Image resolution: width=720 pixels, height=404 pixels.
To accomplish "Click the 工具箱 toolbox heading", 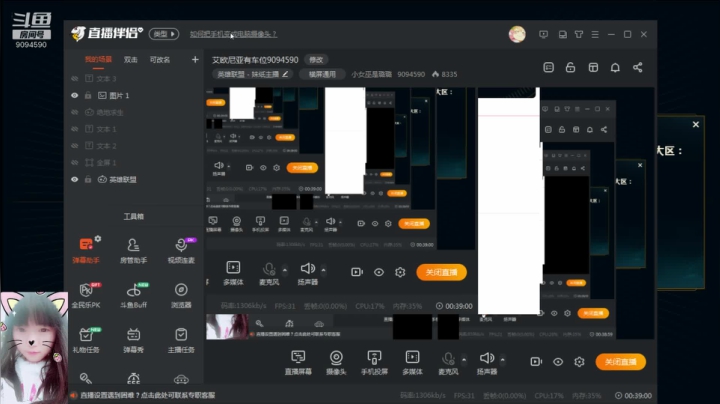I will coord(134,216).
